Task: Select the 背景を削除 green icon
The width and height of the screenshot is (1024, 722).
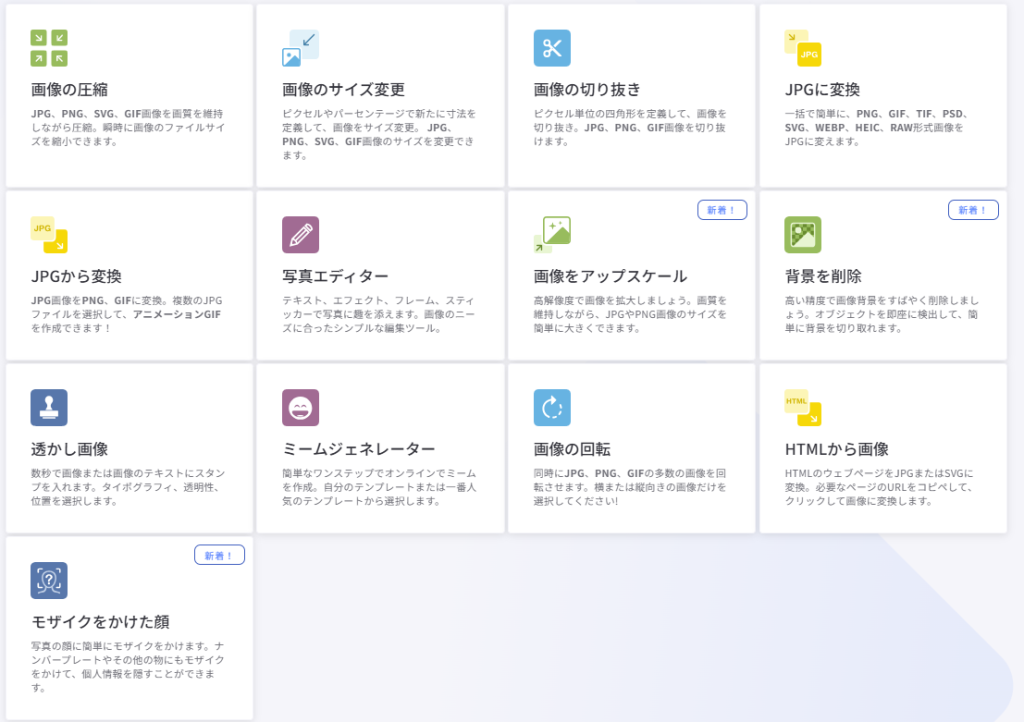Action: [803, 235]
